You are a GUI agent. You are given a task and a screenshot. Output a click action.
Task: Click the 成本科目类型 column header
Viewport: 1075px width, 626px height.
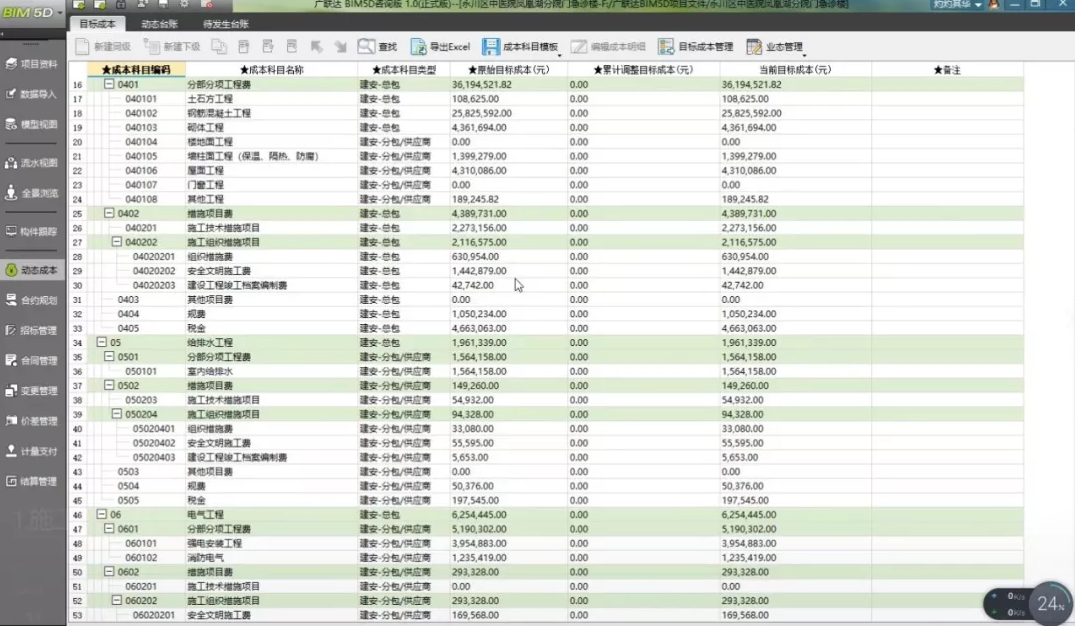(404, 70)
